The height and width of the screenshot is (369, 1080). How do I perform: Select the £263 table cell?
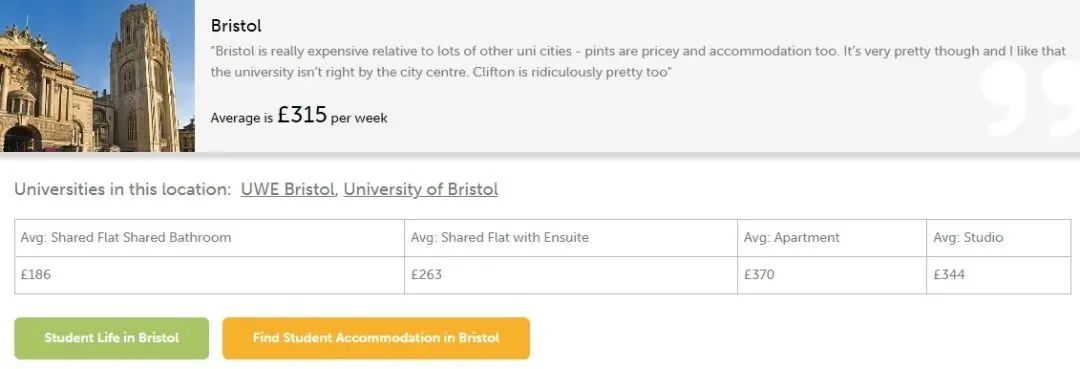click(571, 275)
